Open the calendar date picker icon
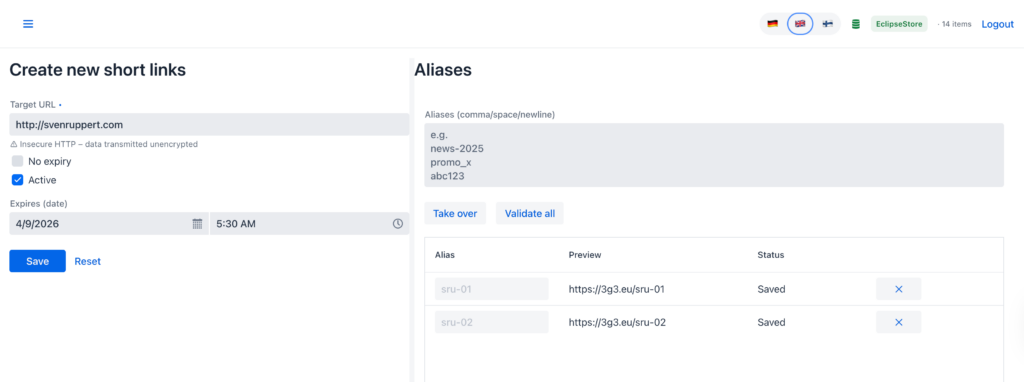Image resolution: width=1024 pixels, height=382 pixels. click(x=197, y=224)
